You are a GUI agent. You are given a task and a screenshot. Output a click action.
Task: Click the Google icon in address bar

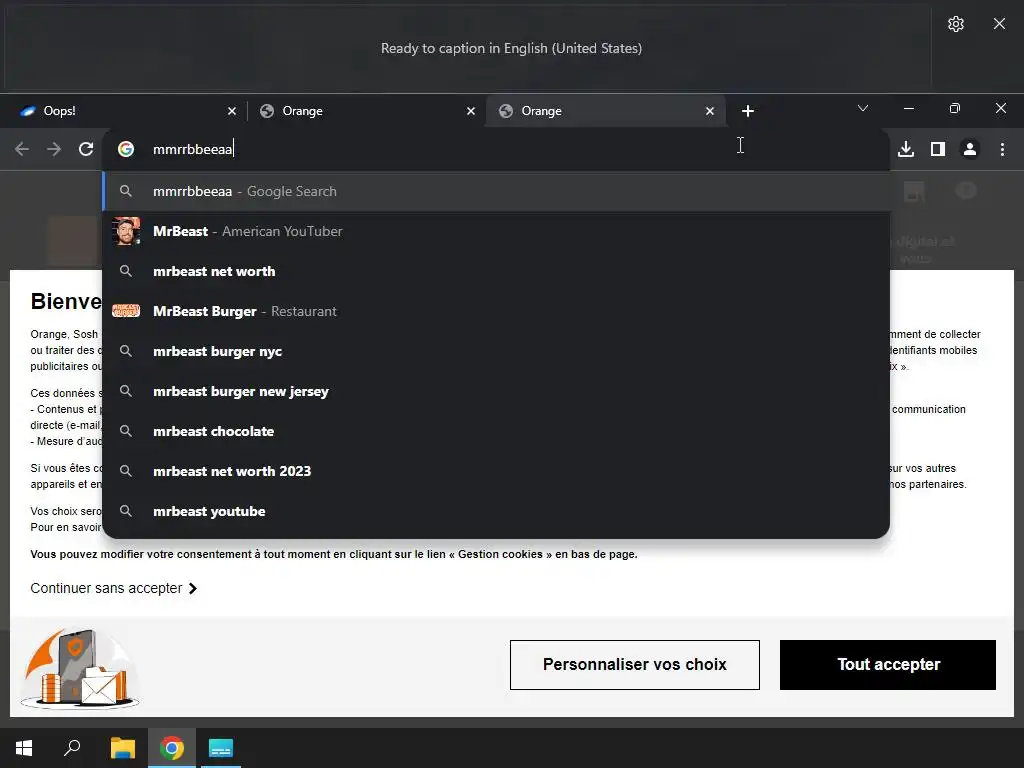coord(126,150)
